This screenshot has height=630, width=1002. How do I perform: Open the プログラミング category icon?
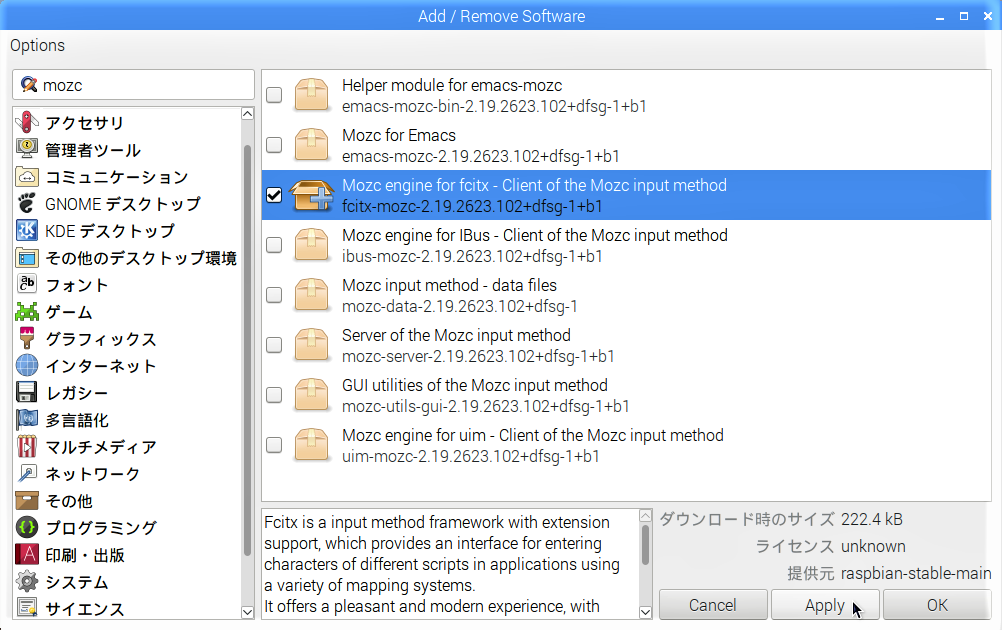click(27, 527)
